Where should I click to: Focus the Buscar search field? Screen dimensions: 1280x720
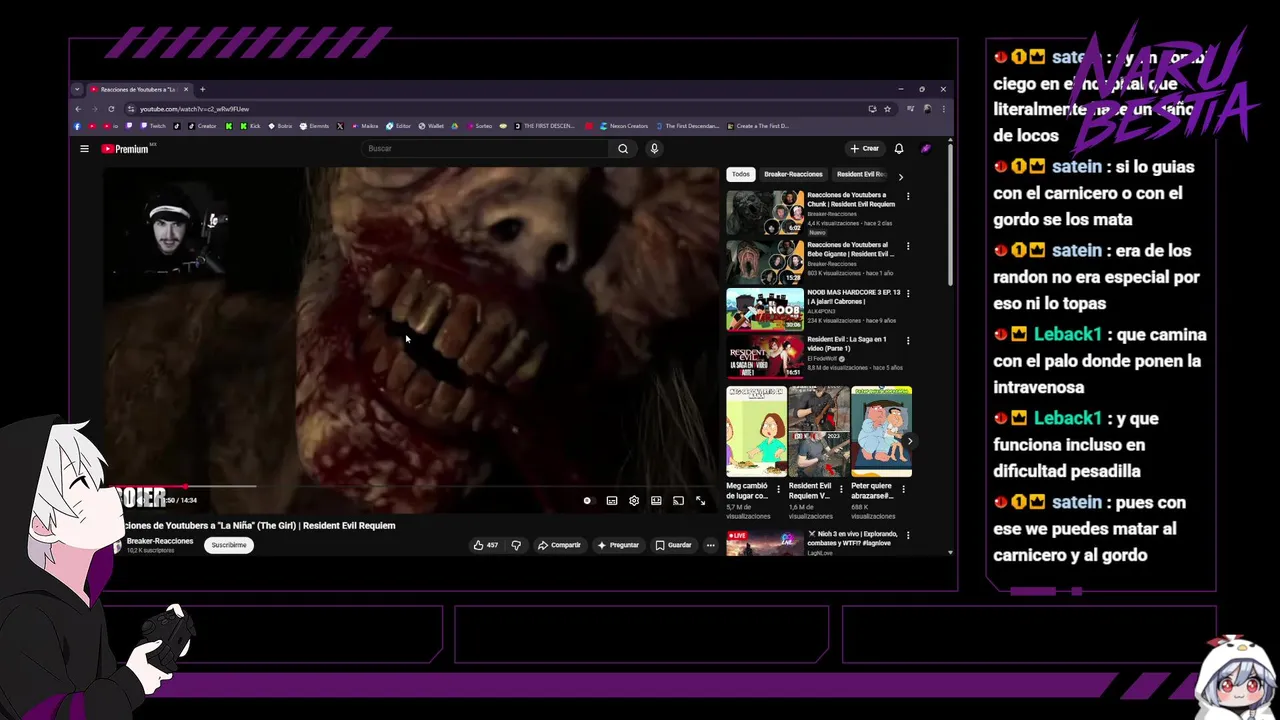[x=485, y=149]
